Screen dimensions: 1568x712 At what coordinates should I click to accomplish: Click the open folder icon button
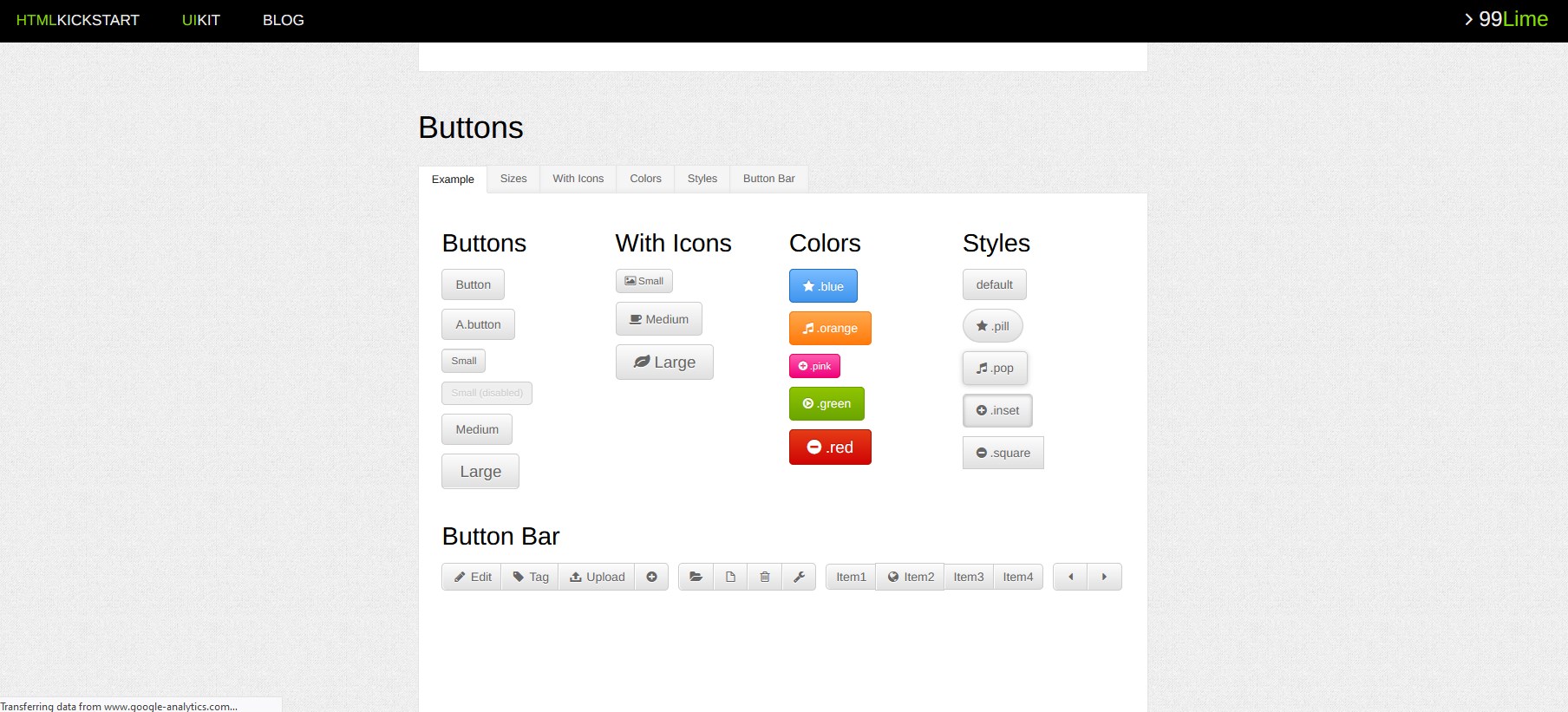click(696, 577)
